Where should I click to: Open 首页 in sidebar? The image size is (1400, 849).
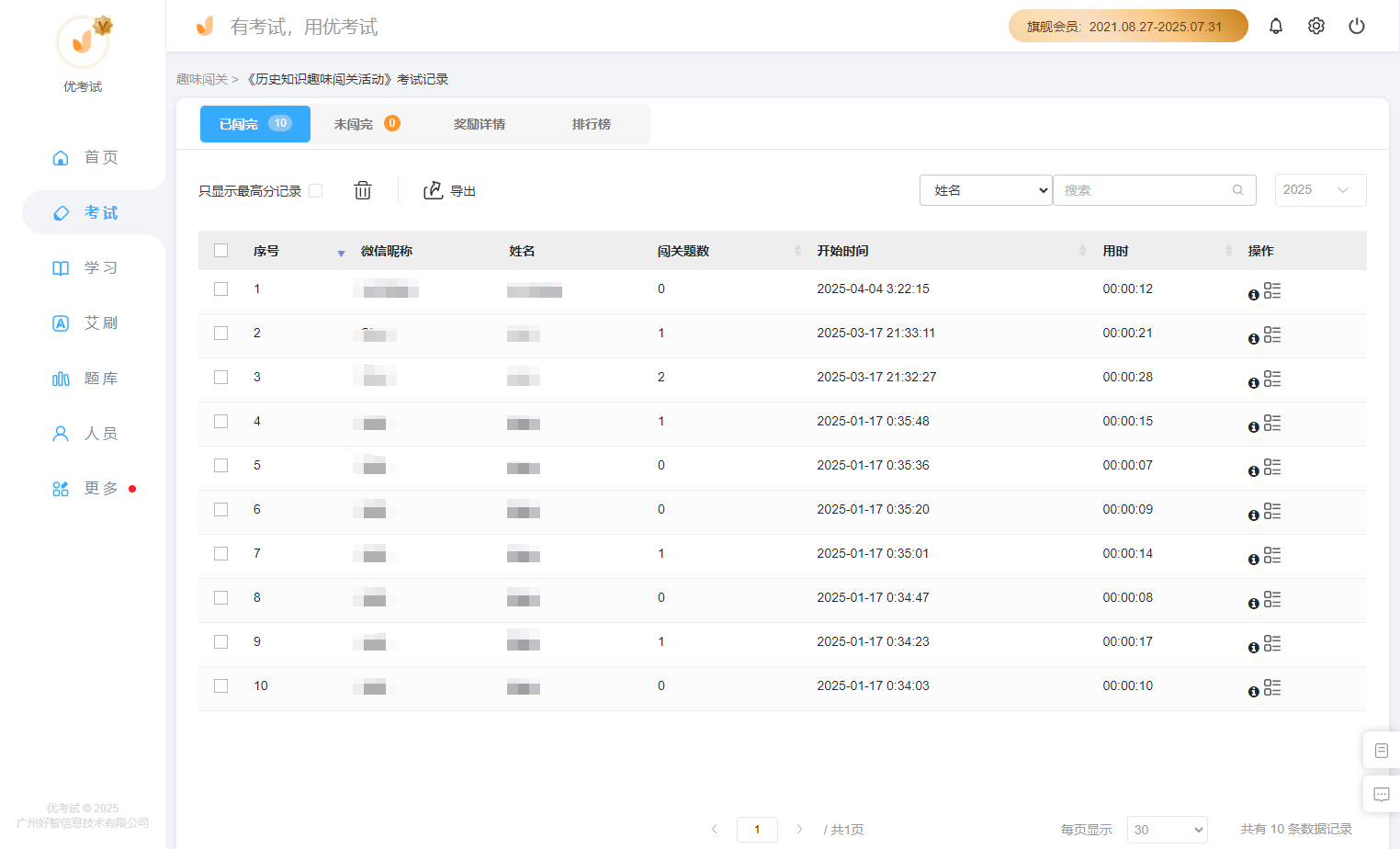point(85,157)
